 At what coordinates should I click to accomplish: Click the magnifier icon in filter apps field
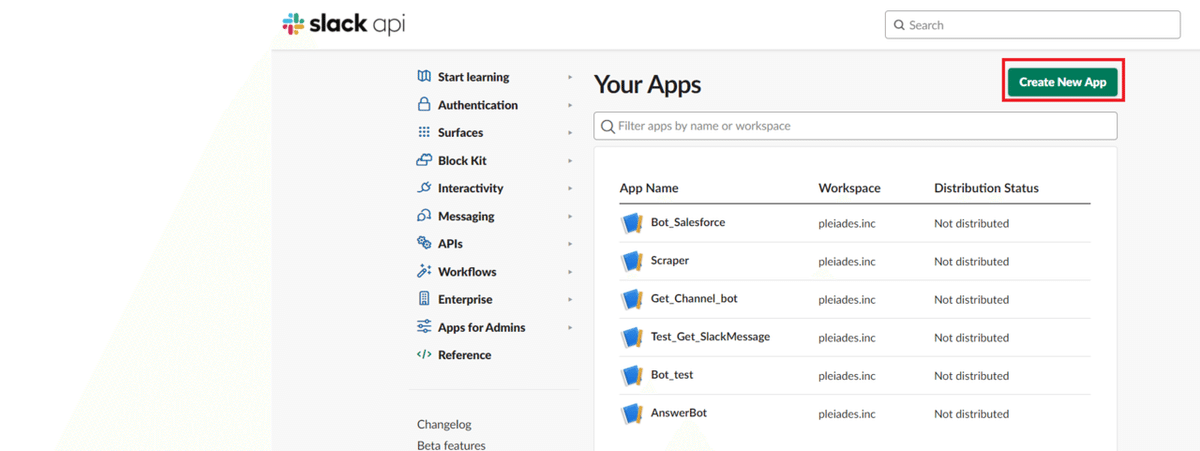click(608, 126)
